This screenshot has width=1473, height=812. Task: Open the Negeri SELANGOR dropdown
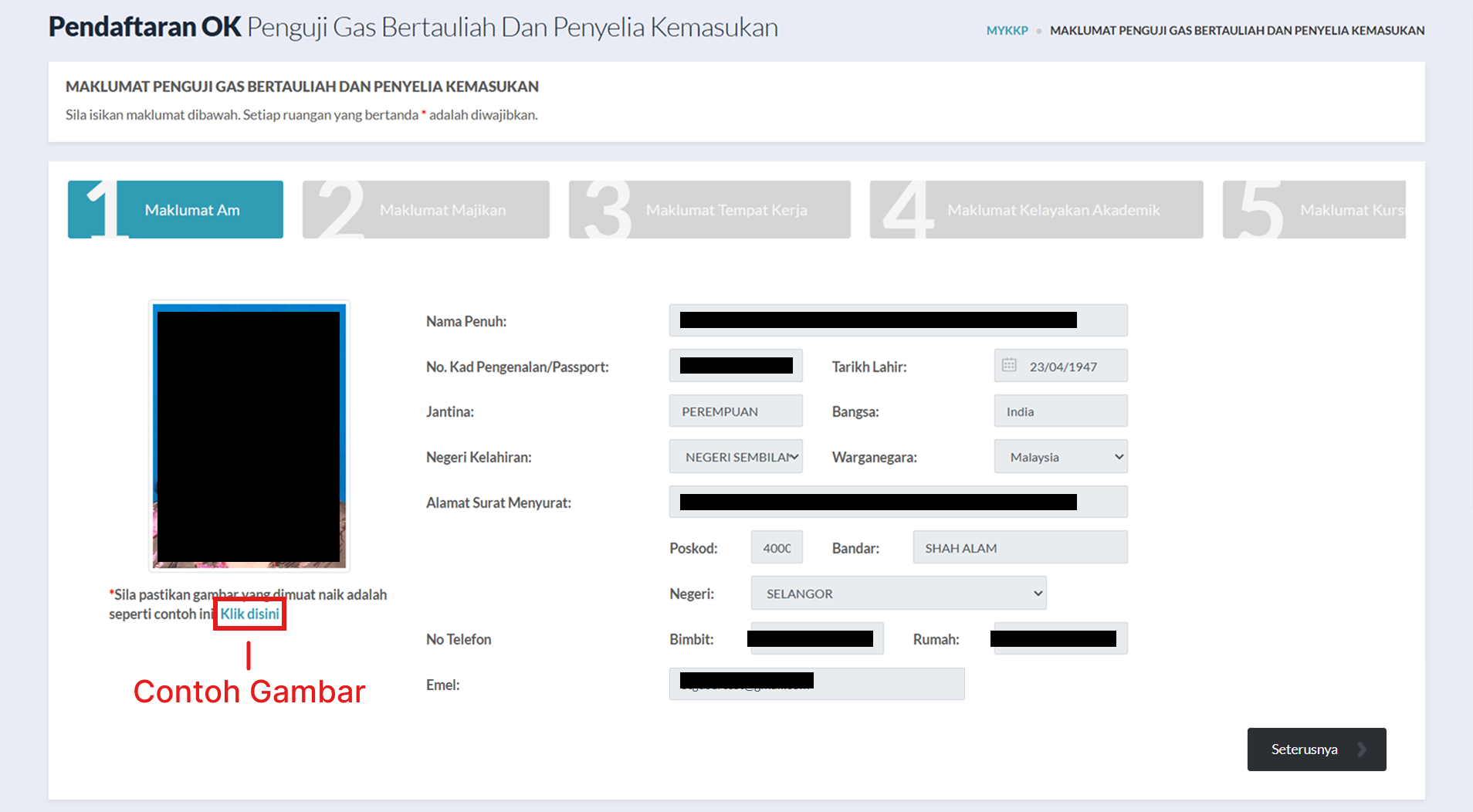click(x=898, y=594)
